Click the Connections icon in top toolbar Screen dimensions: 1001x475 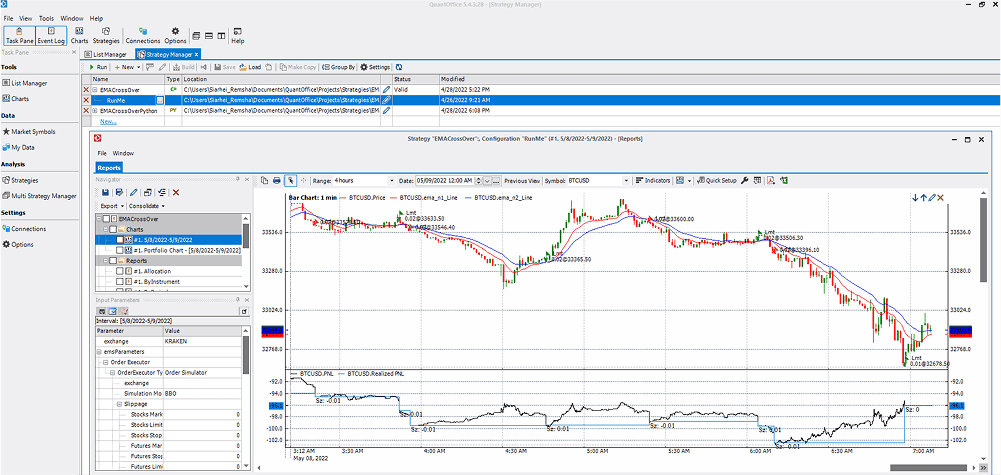click(x=143, y=35)
